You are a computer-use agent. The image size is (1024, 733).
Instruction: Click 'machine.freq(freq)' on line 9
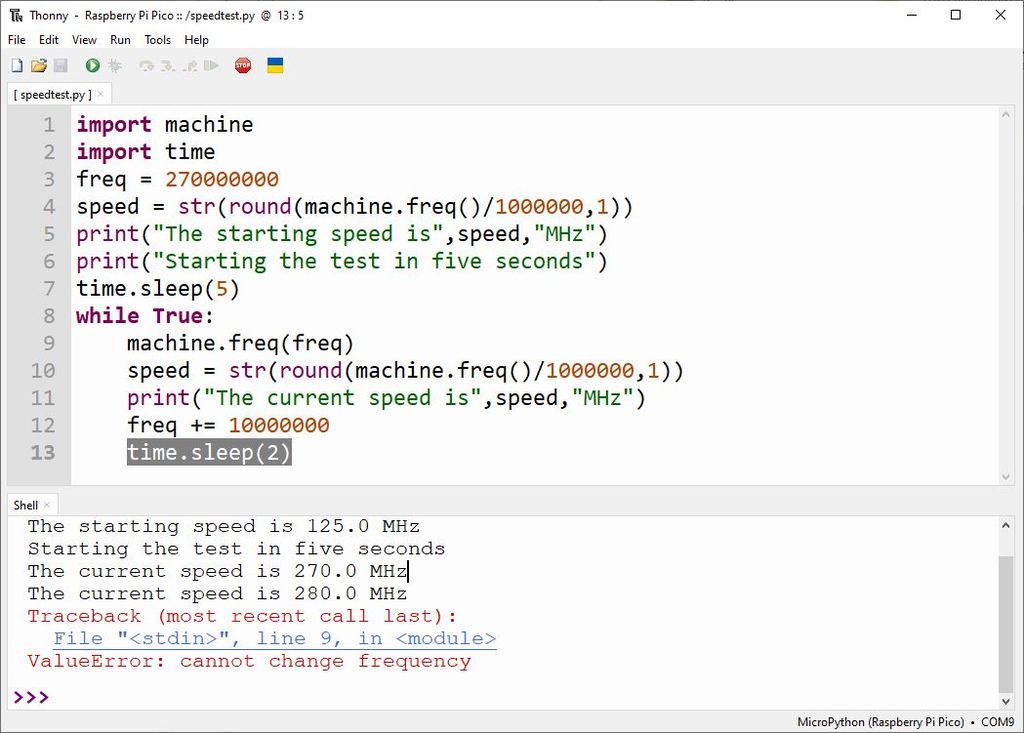[240, 343]
